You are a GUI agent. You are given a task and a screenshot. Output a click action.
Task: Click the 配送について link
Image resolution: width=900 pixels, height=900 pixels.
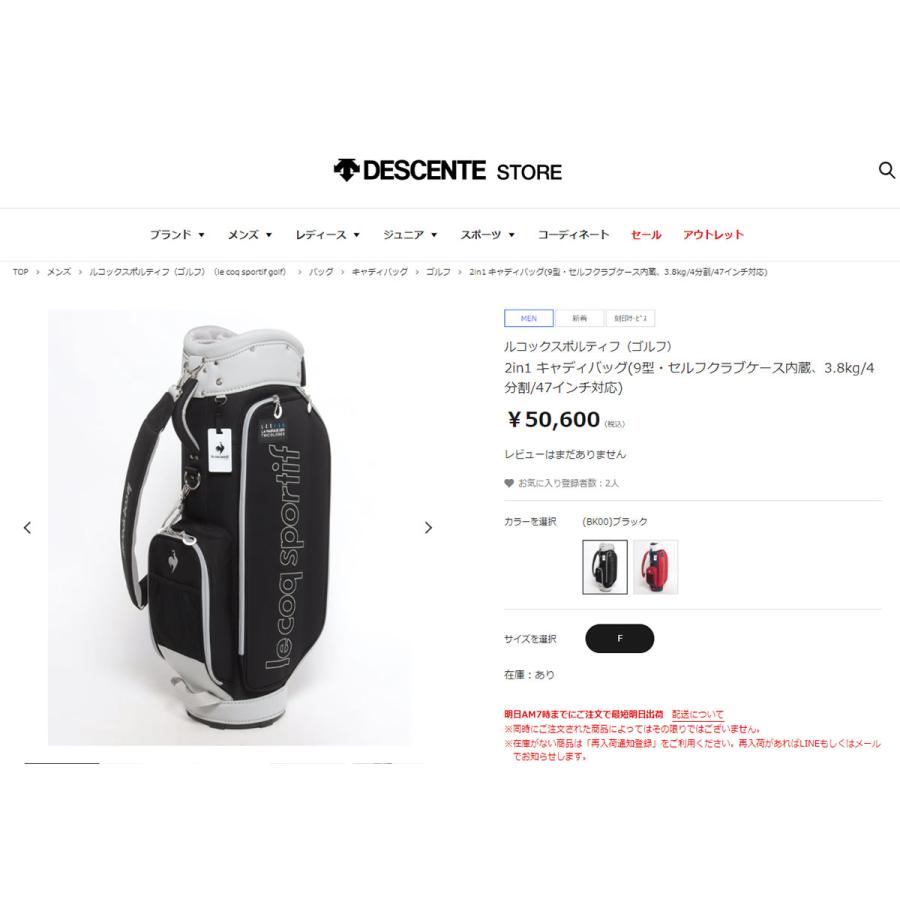[697, 715]
